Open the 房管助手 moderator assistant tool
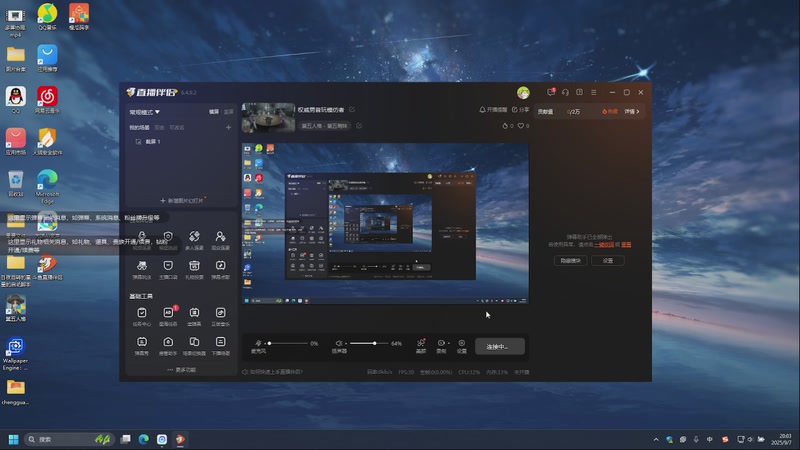Viewport: 800px width, 450px height. 168,345
